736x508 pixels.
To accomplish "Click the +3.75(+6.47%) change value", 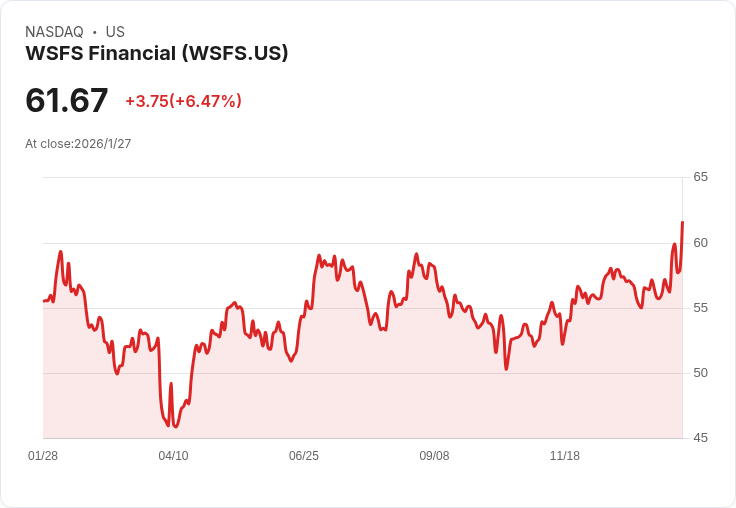I will pyautogui.click(x=183, y=101).
